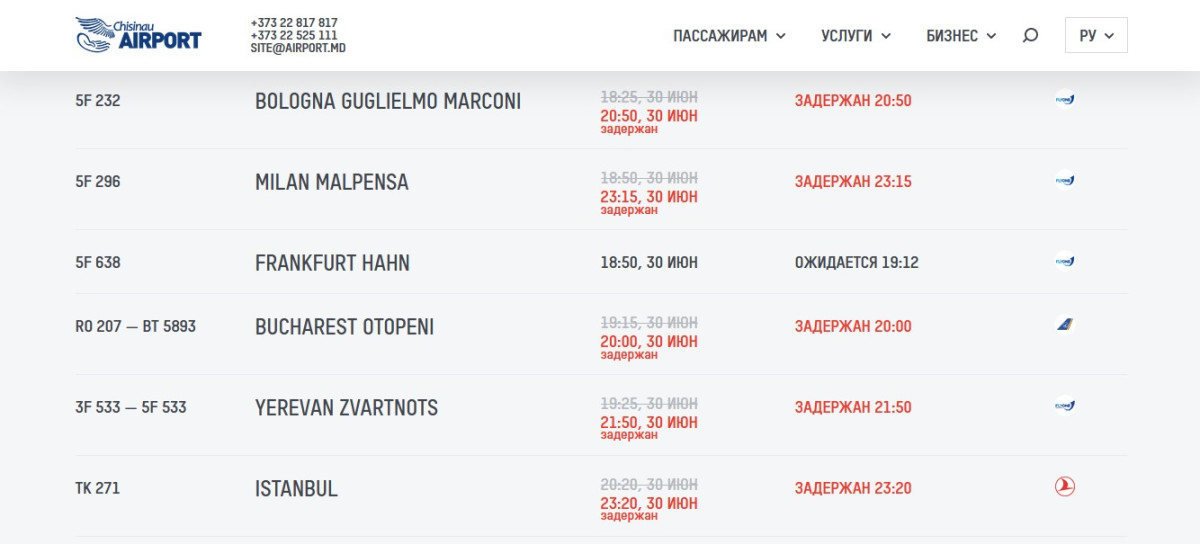Open the БИЗНЕС menu
This screenshot has height=544, width=1200.
[961, 36]
